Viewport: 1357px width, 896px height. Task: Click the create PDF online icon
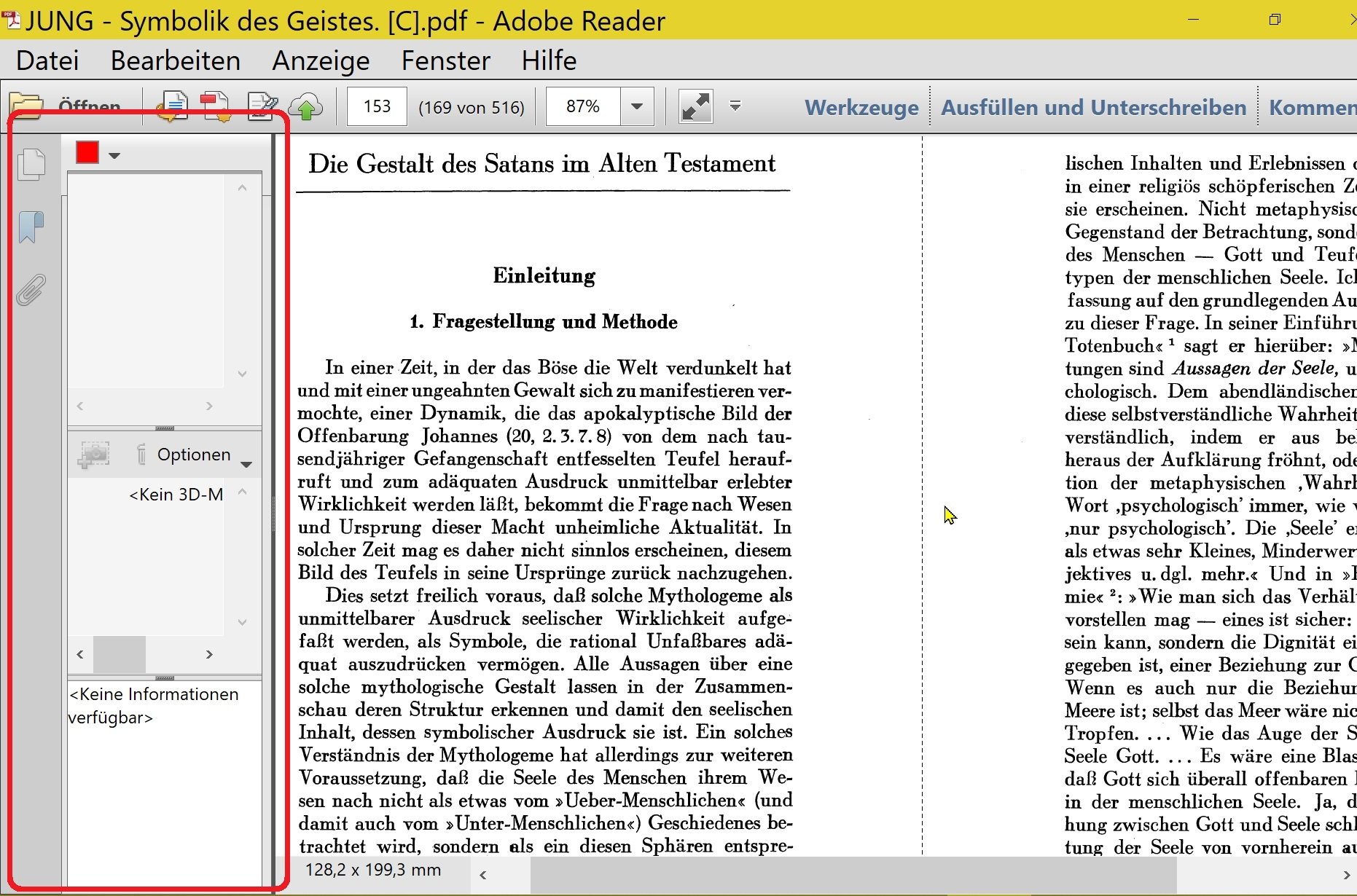click(x=172, y=106)
